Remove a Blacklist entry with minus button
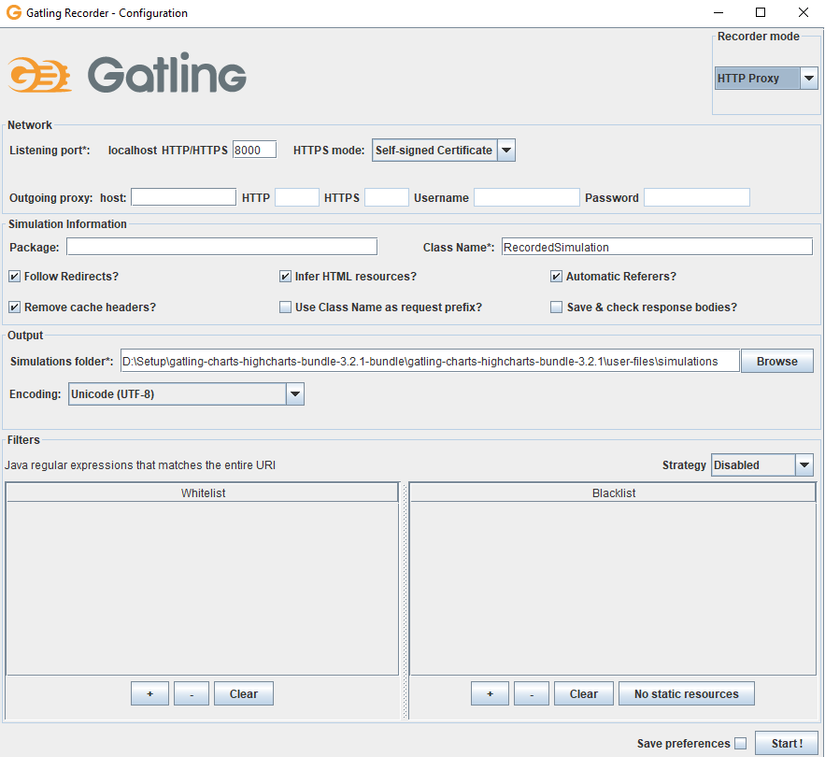Screen dimensions: 825x757 pos(531,694)
